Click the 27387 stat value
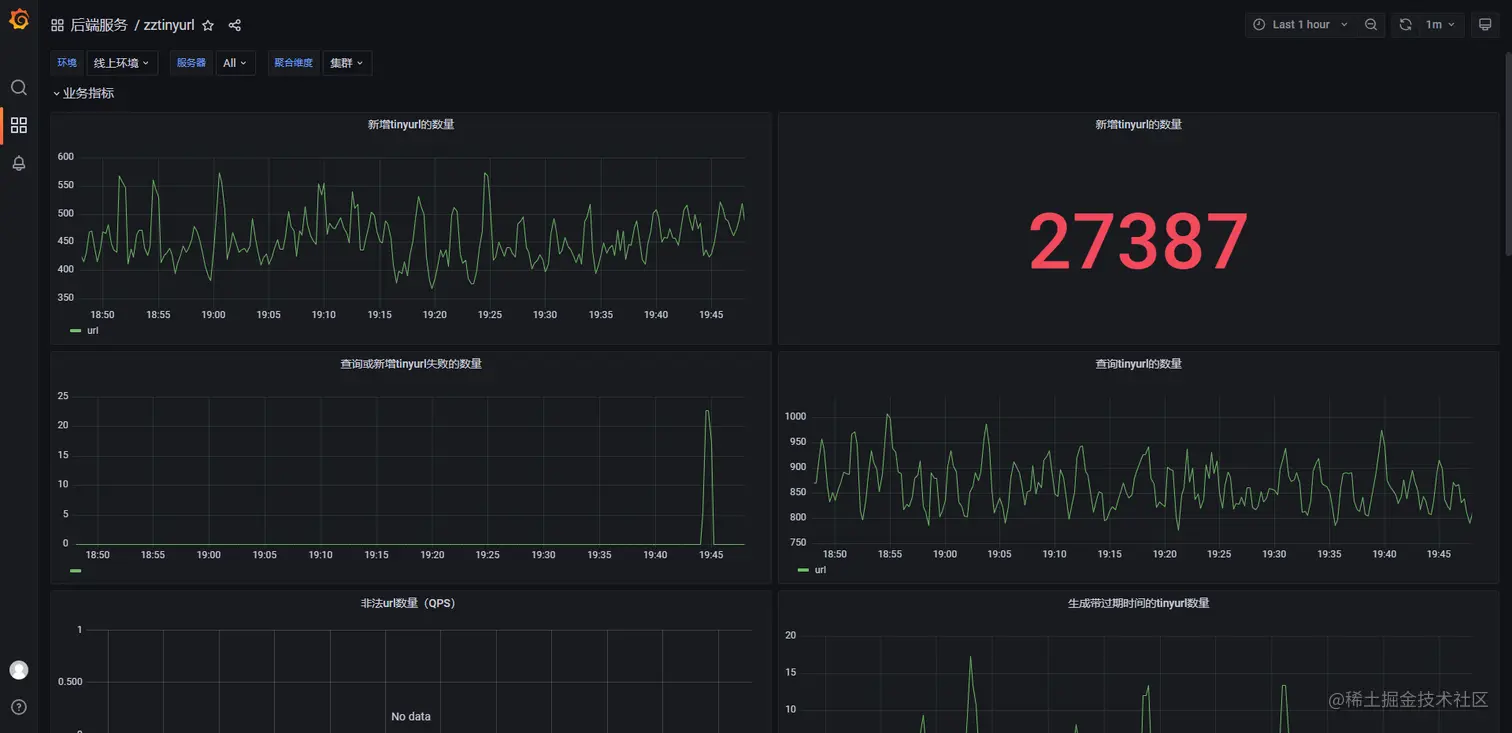The width and height of the screenshot is (1512, 733). pos(1139,242)
